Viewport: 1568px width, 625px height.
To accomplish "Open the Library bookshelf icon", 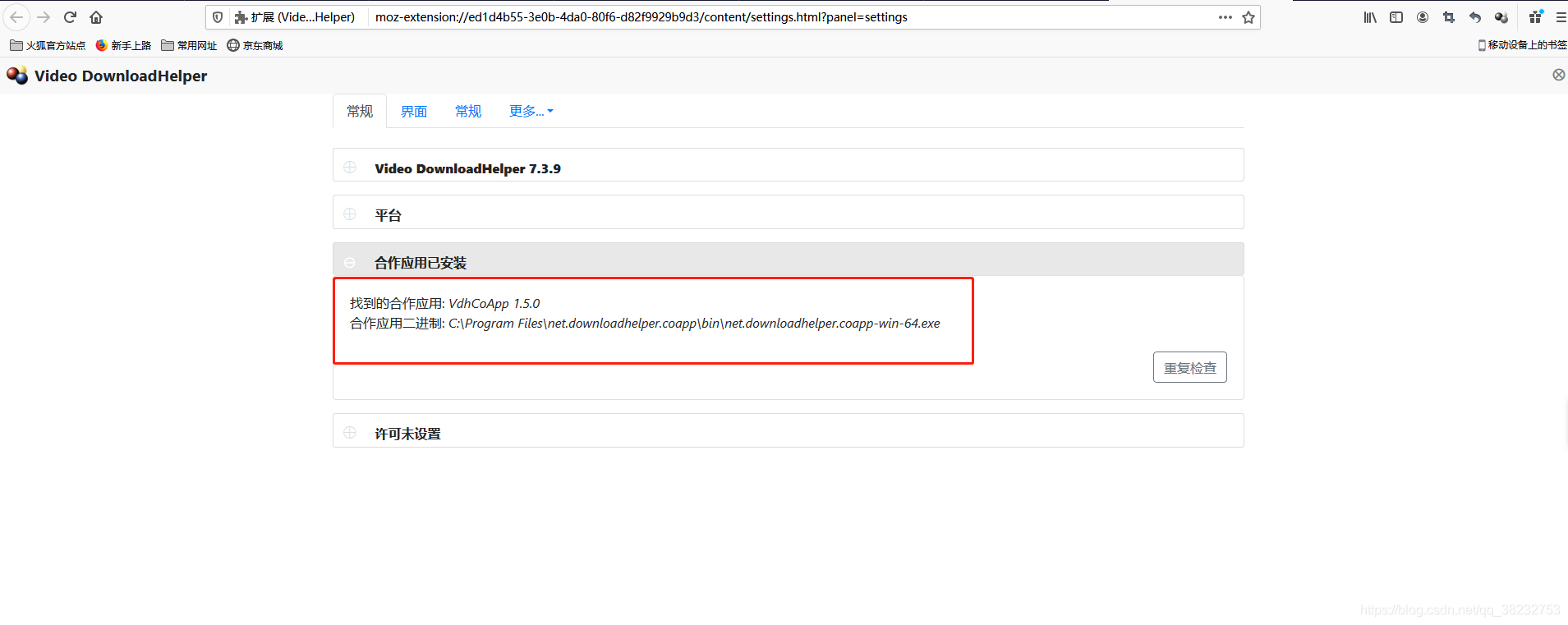I will [x=1370, y=17].
